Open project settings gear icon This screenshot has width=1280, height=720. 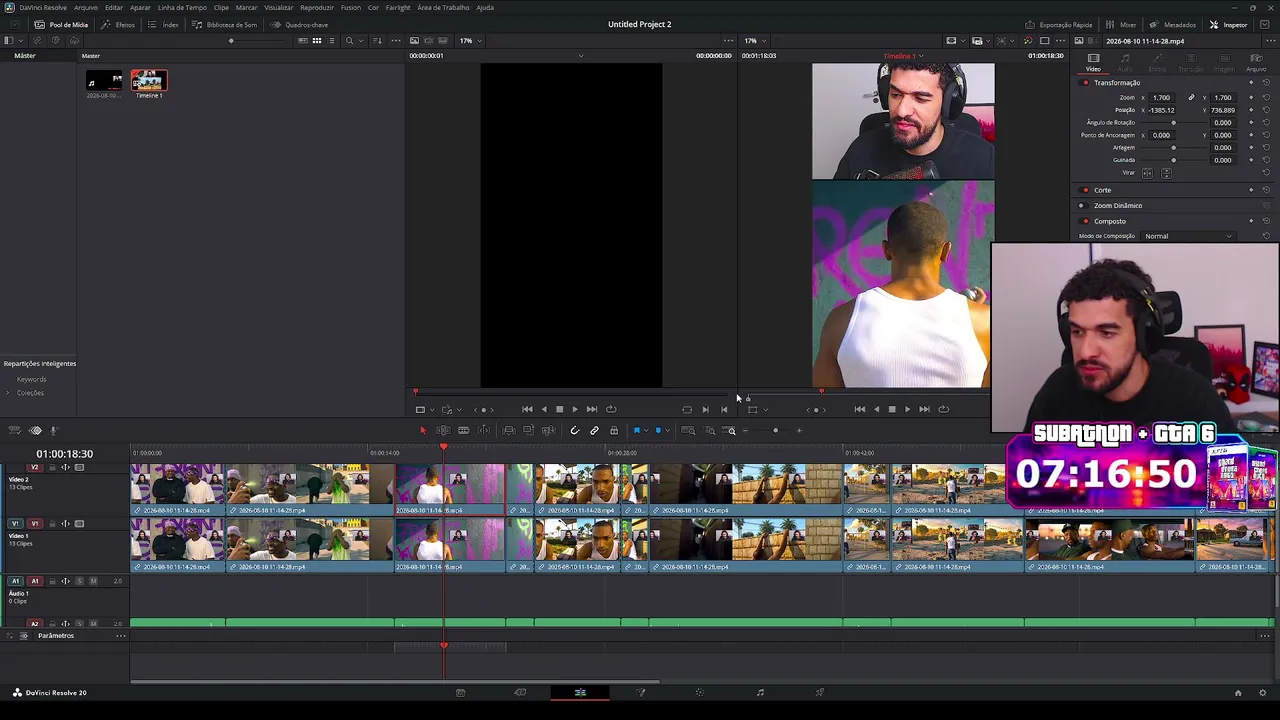(x=1263, y=692)
